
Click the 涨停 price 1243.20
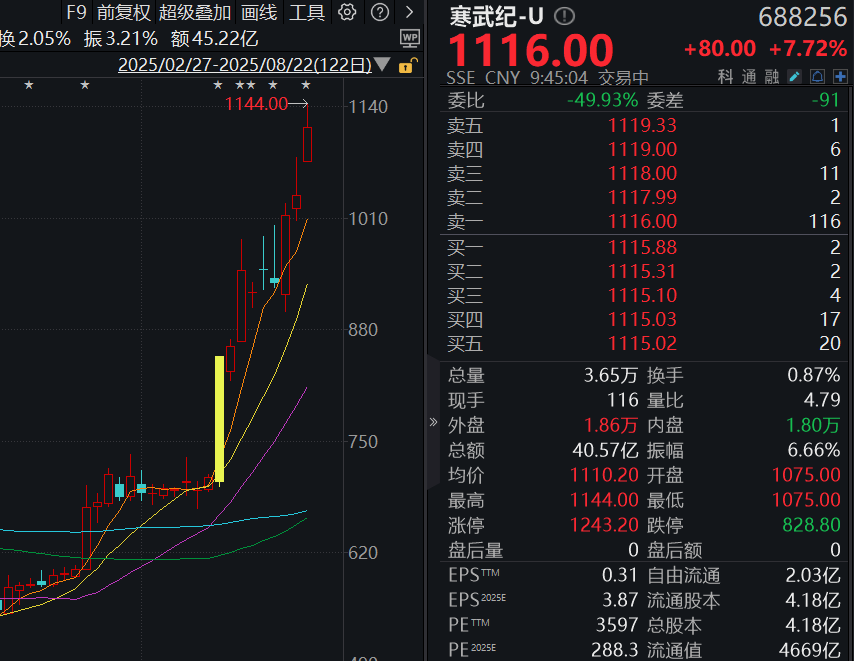click(x=604, y=525)
